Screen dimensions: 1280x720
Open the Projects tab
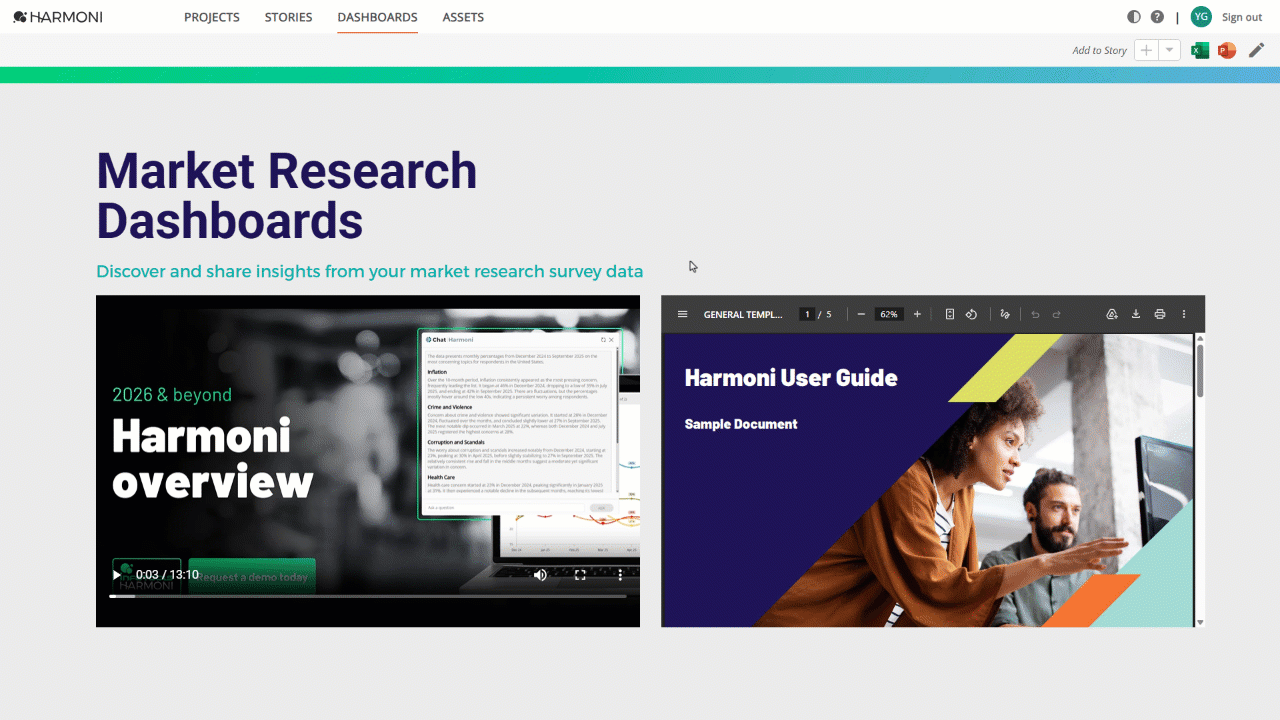pyautogui.click(x=212, y=17)
